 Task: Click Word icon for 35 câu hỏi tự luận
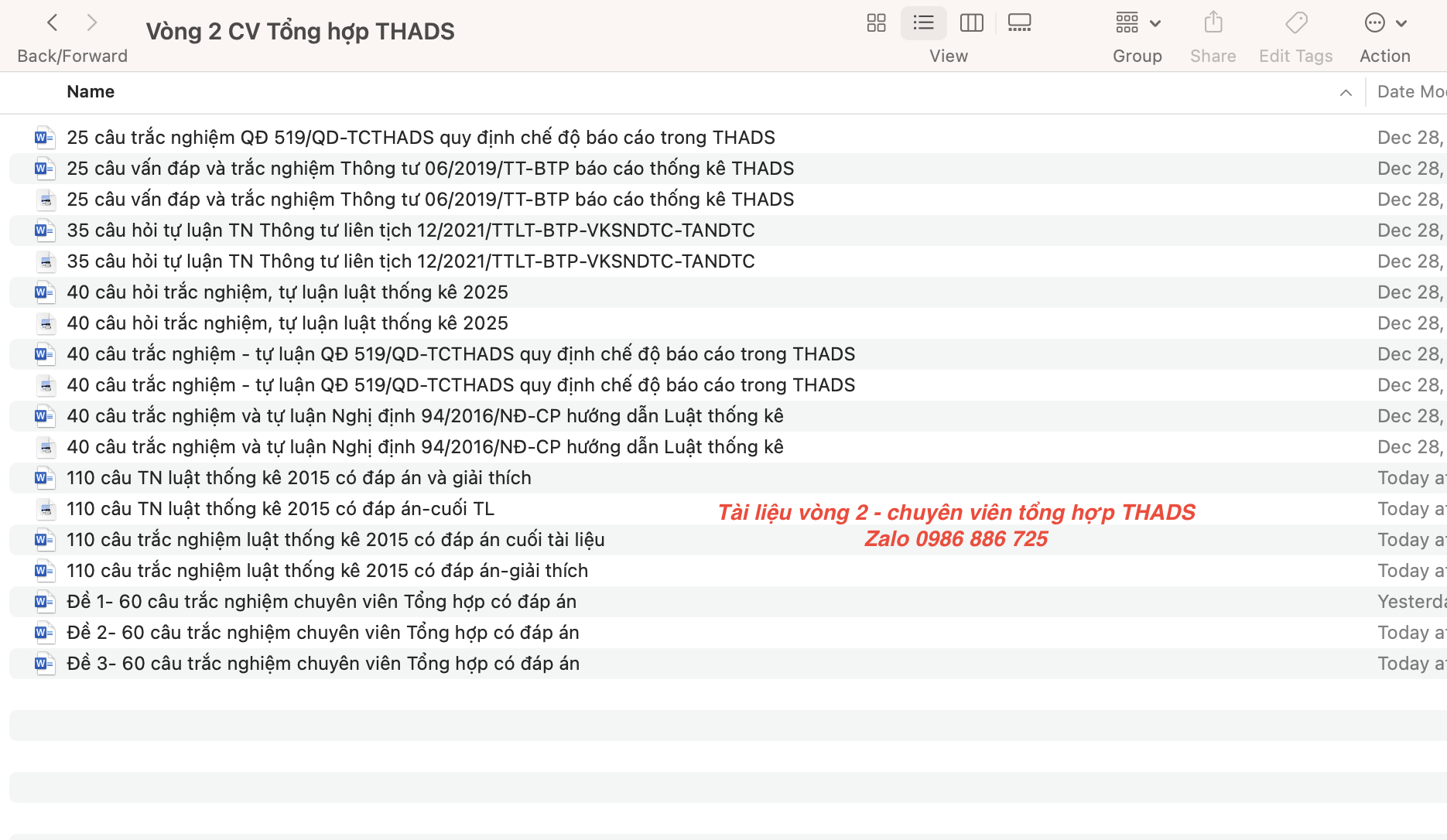tap(44, 230)
